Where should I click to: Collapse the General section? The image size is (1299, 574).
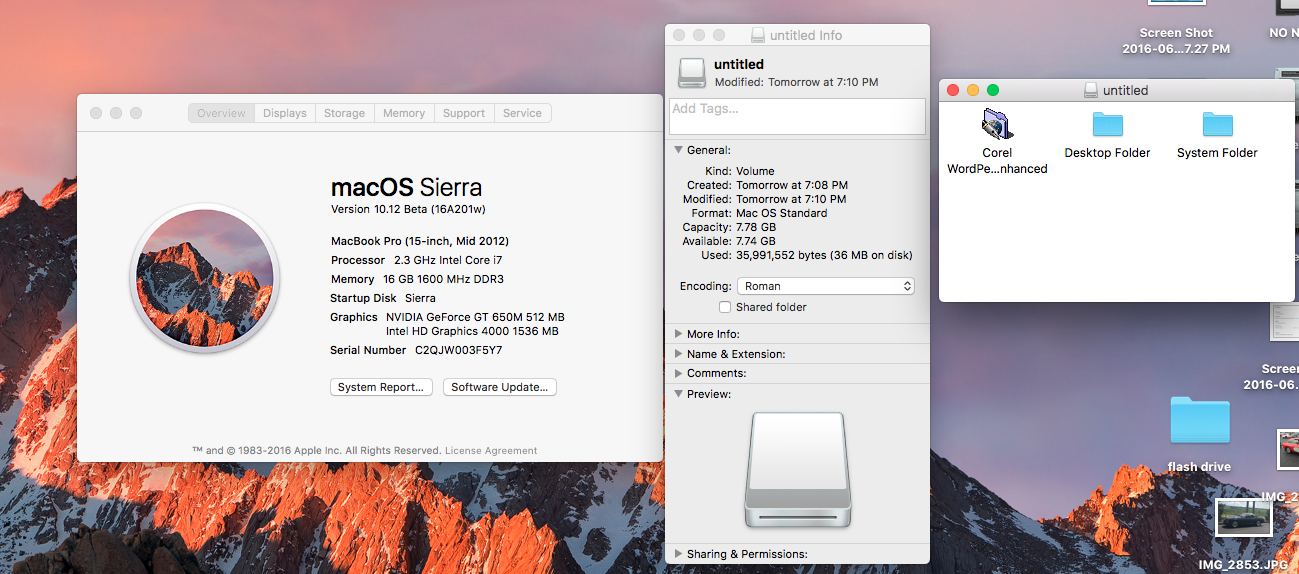point(679,150)
